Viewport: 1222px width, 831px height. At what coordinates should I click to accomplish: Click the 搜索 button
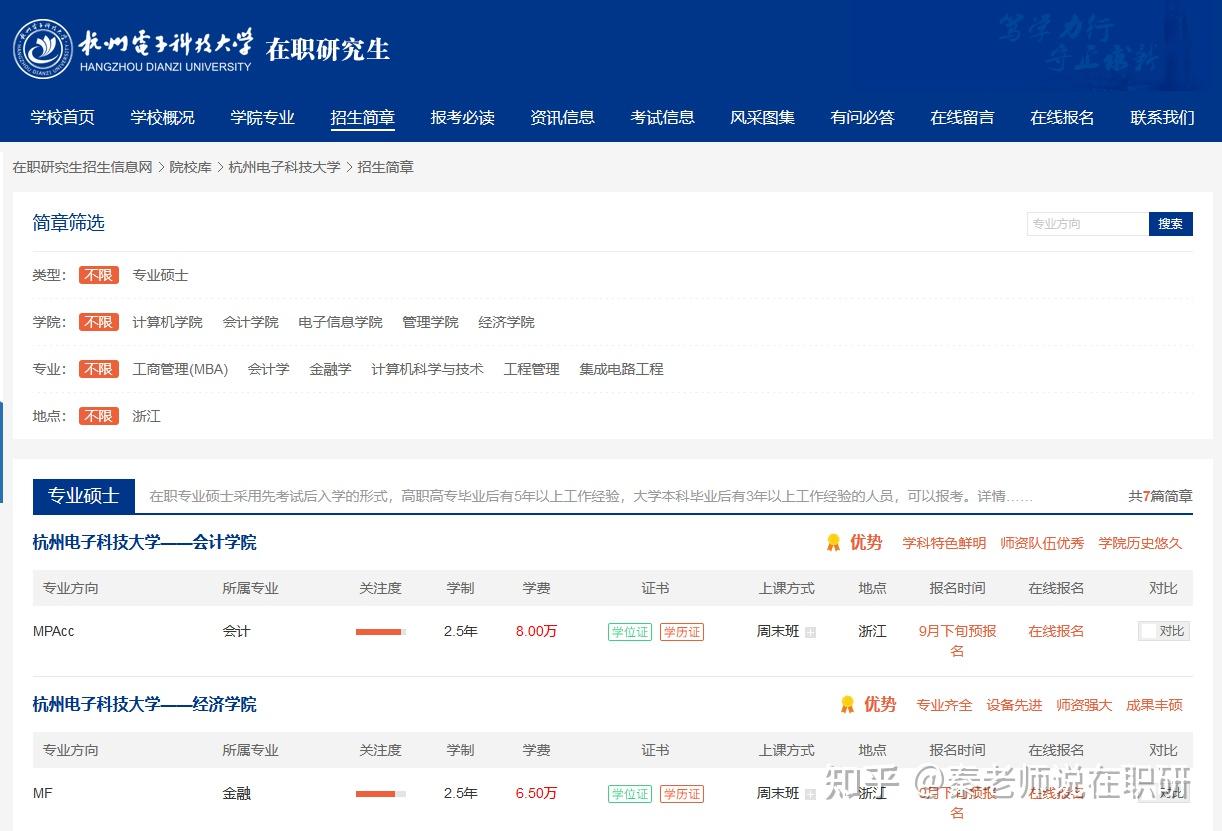point(1171,224)
